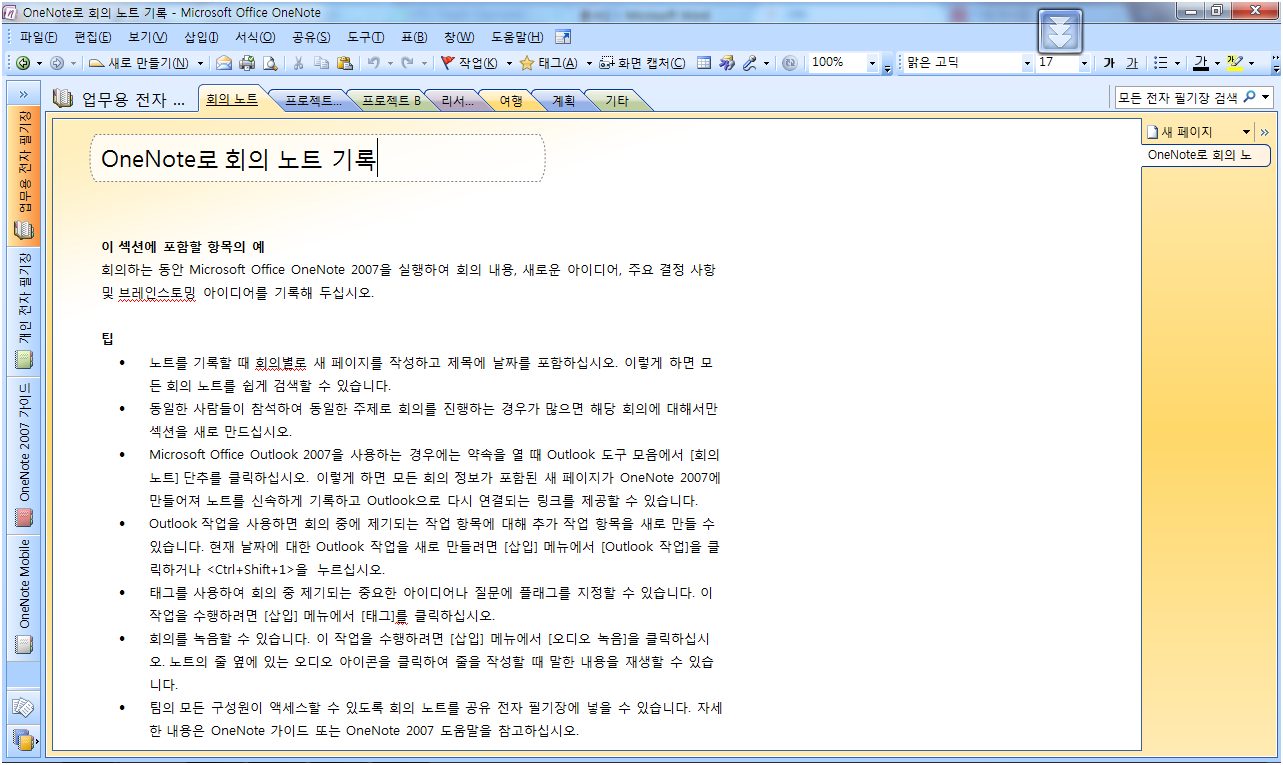Click the pen drawing tool icon

749,63
